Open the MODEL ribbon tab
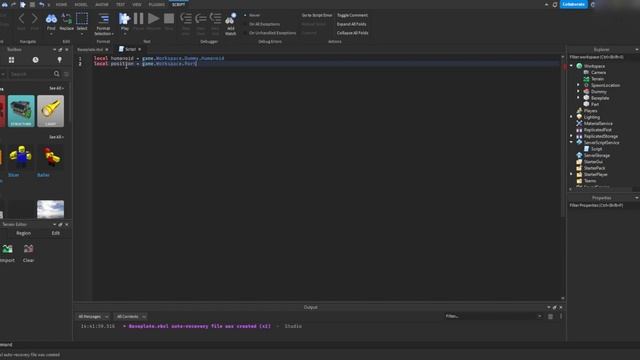 click(81, 4)
